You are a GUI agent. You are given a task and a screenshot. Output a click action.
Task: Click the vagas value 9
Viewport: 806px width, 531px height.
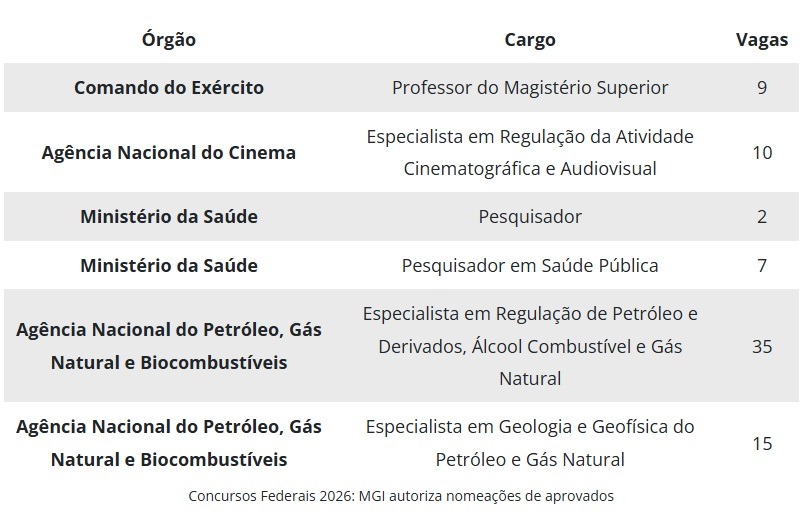762,87
